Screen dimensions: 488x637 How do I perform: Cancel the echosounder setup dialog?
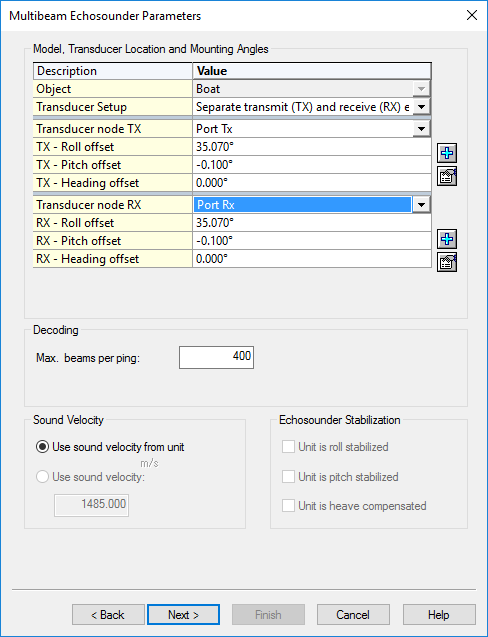click(353, 615)
